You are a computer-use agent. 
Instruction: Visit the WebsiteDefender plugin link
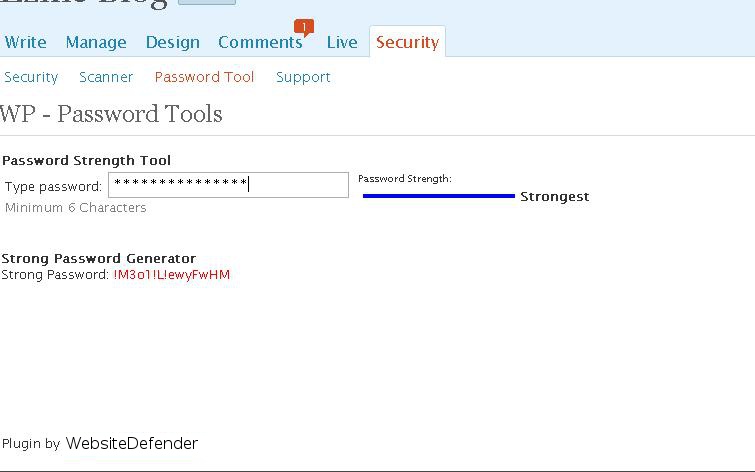(x=131, y=443)
